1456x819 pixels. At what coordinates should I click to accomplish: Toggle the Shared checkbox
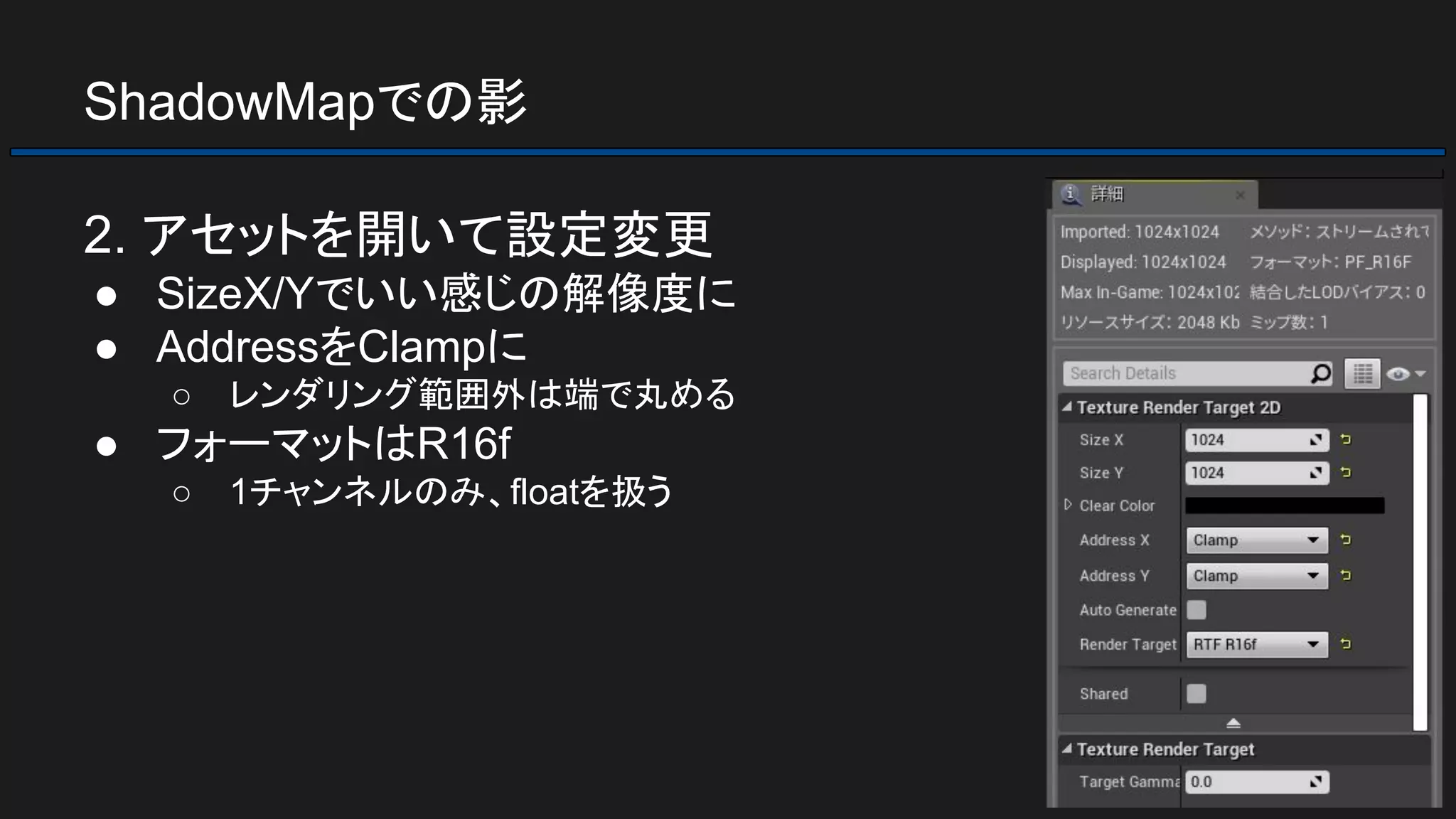pyautogui.click(x=1197, y=694)
